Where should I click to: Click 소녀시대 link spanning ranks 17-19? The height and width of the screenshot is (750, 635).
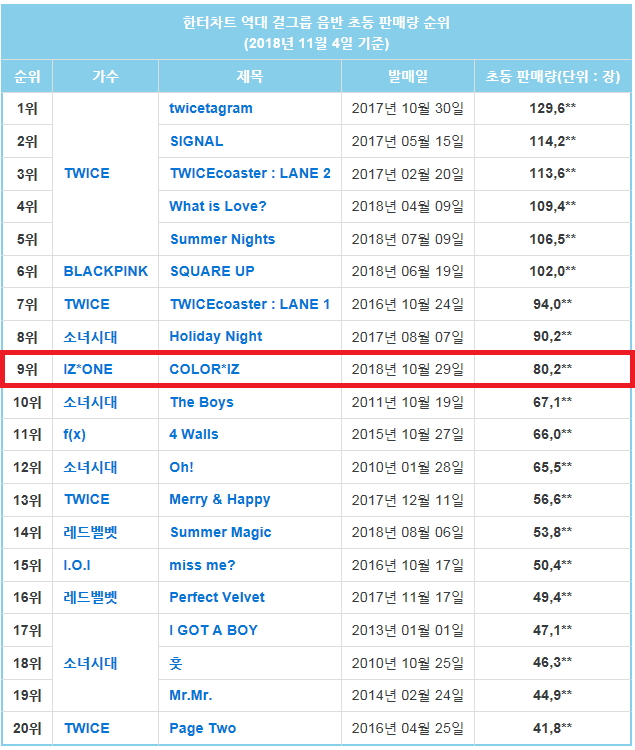(x=90, y=663)
